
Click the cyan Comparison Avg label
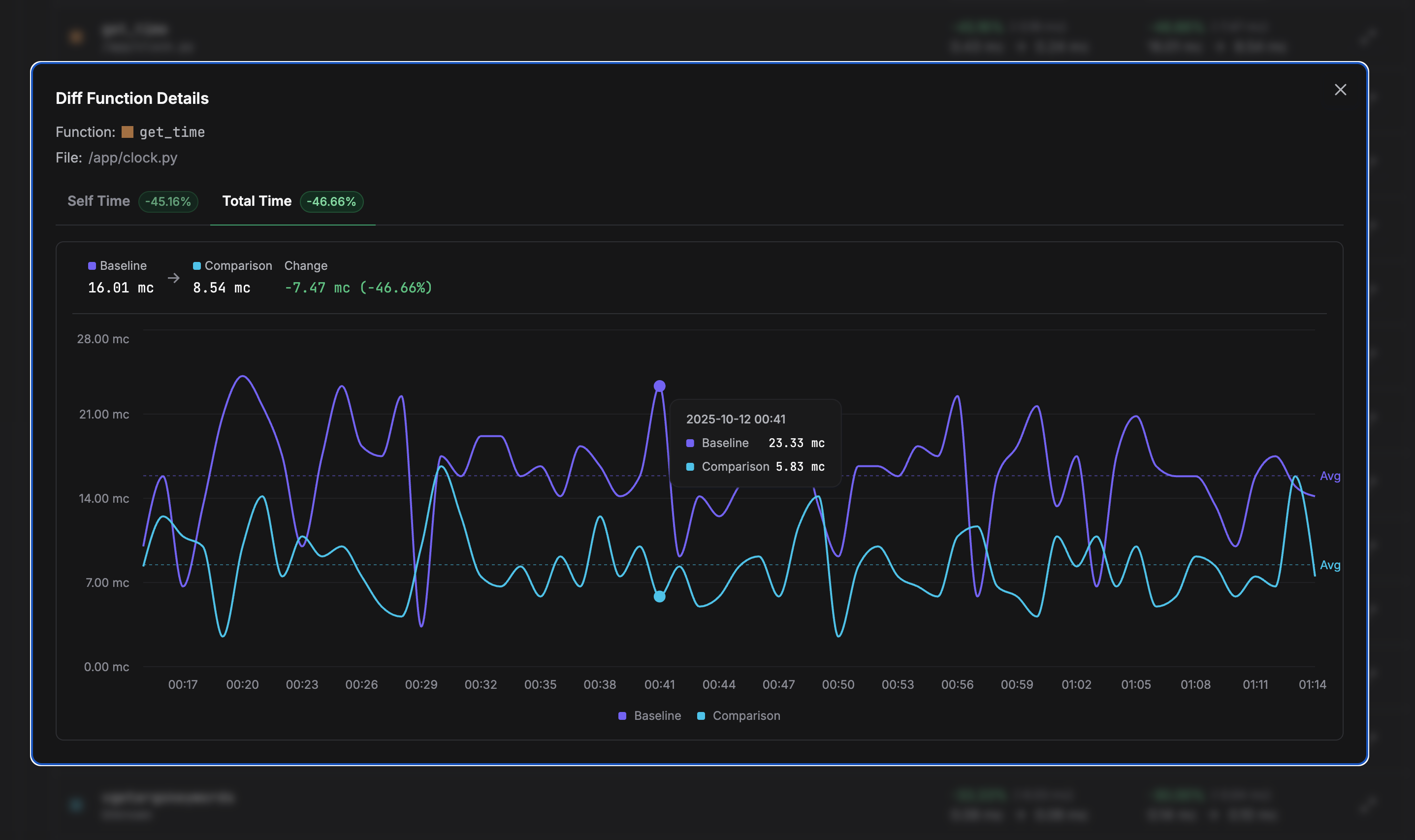(1329, 565)
